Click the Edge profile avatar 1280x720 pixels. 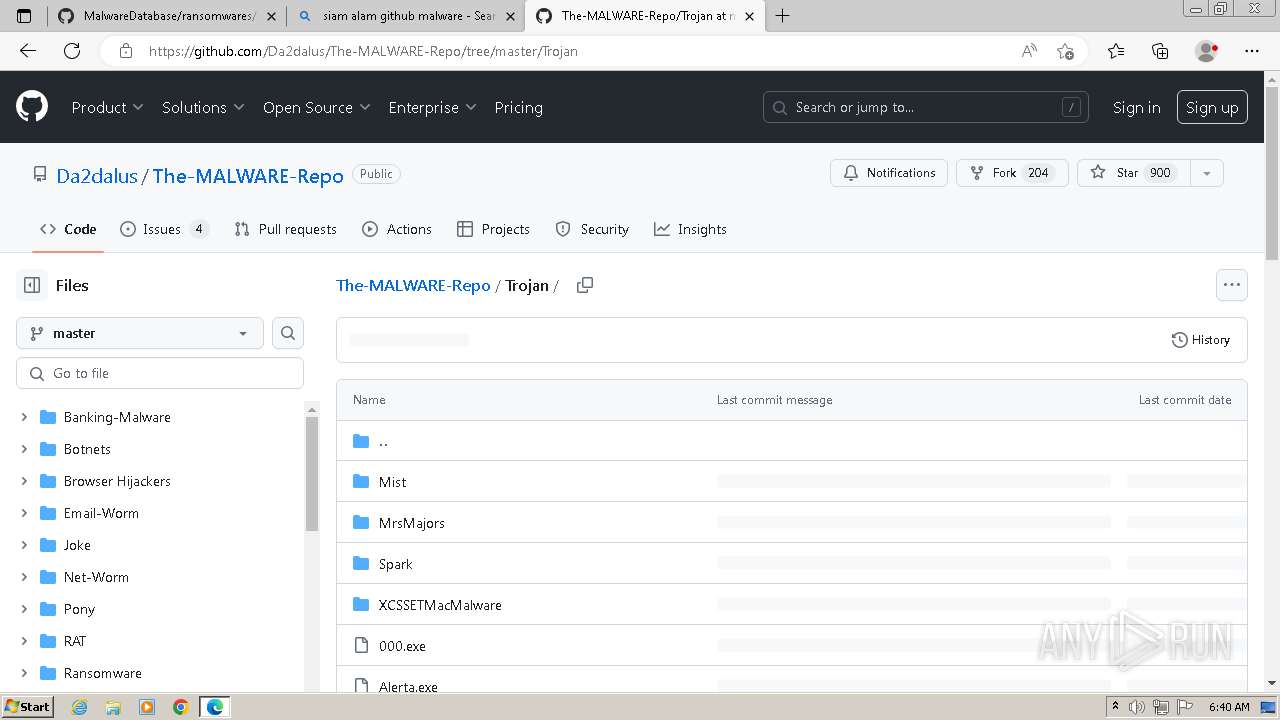coord(1206,51)
